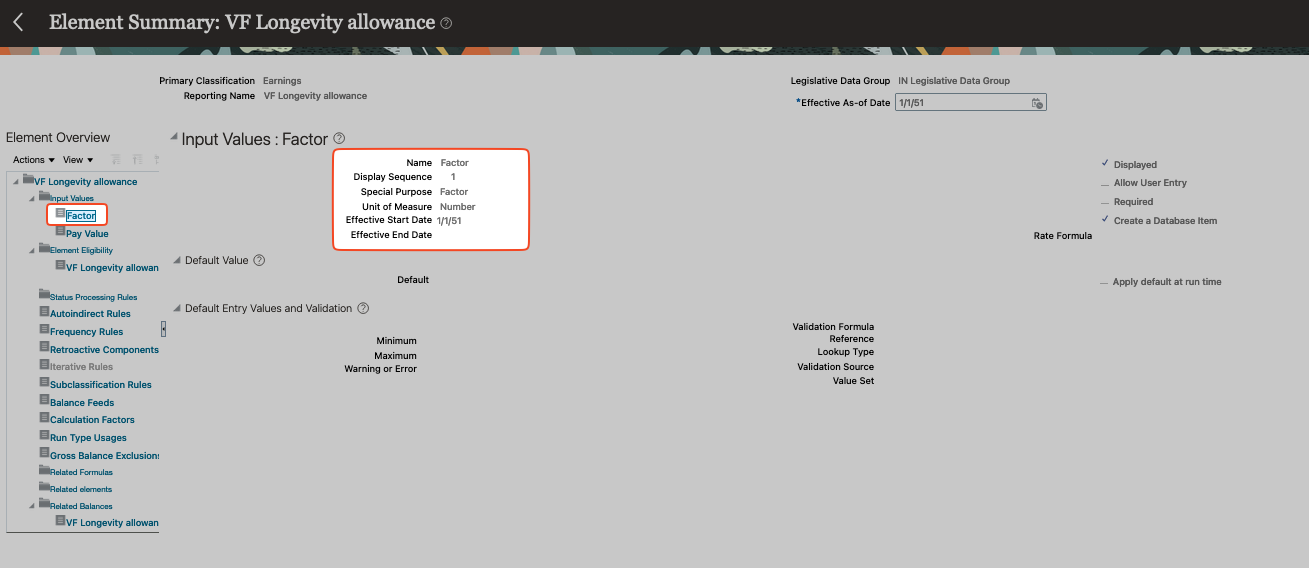Open the Actions menu in Element Overview
This screenshot has height=568, width=1309.
pyautogui.click(x=33, y=160)
